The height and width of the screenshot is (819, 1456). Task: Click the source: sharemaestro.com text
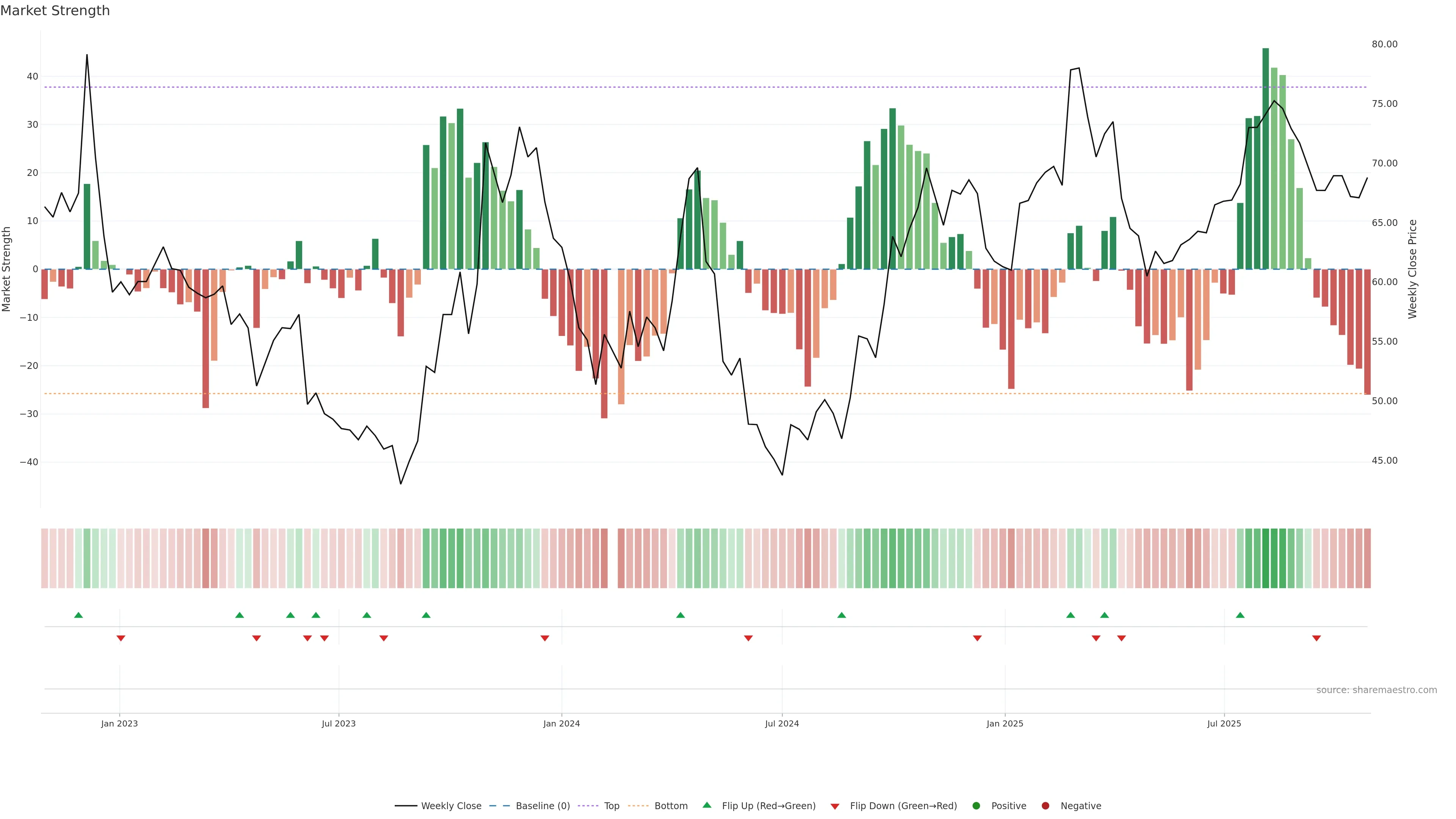coord(1376,690)
